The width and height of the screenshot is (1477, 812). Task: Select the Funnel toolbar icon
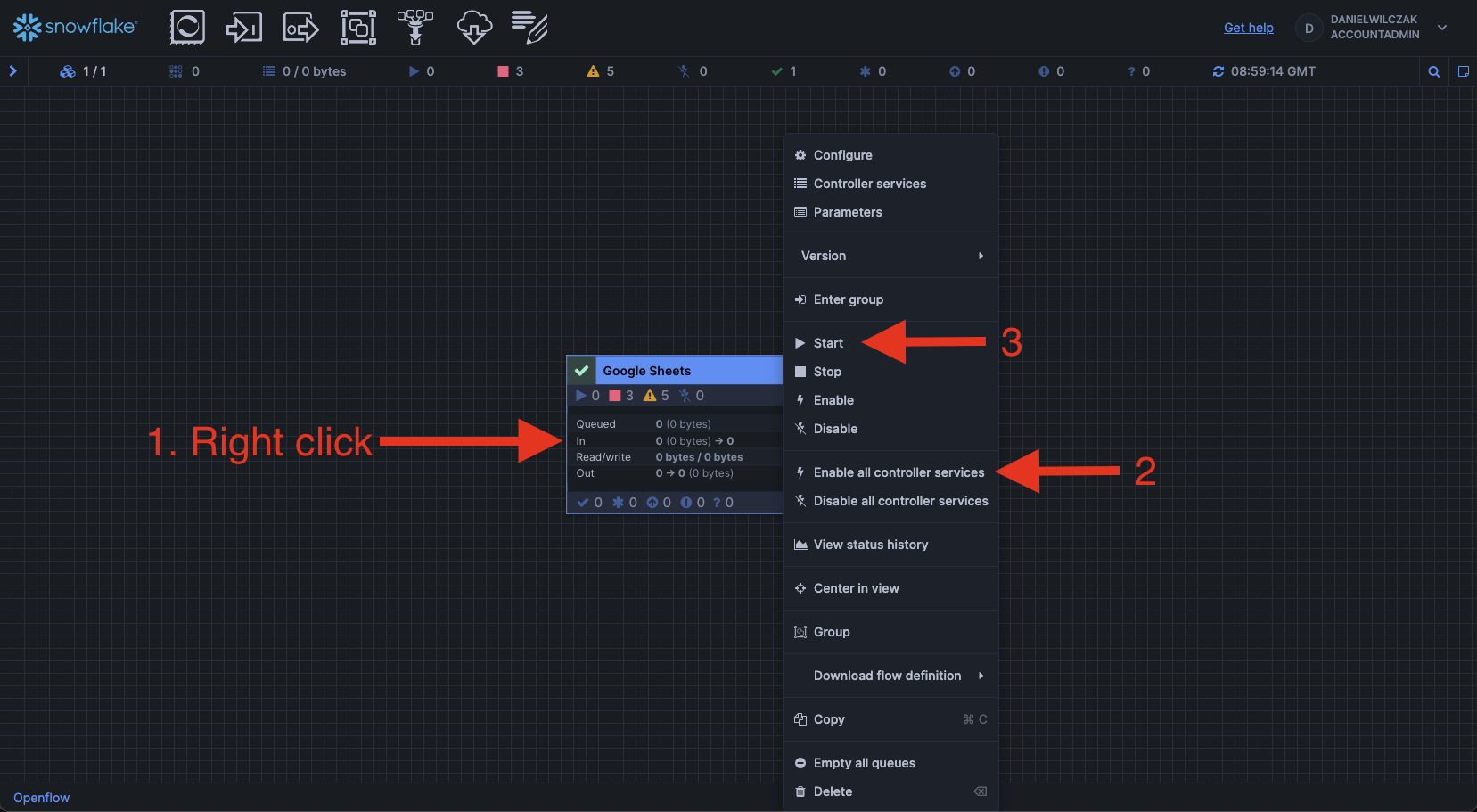(x=415, y=28)
